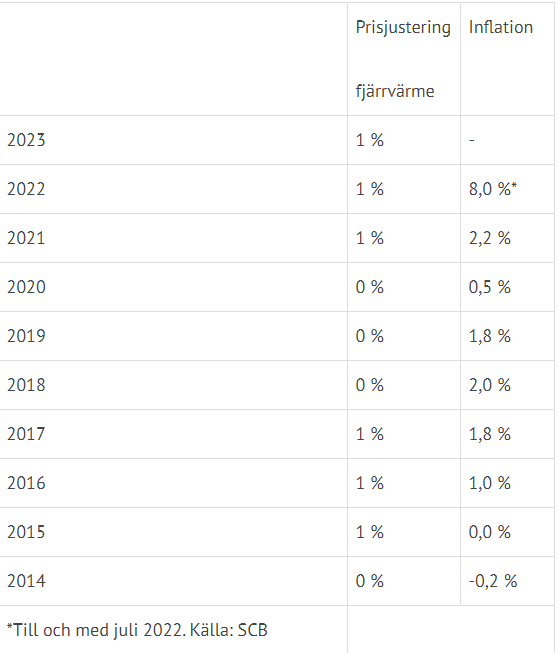559x653 pixels.
Task: Click the 0,5 % inflation value
Action: click(489, 287)
